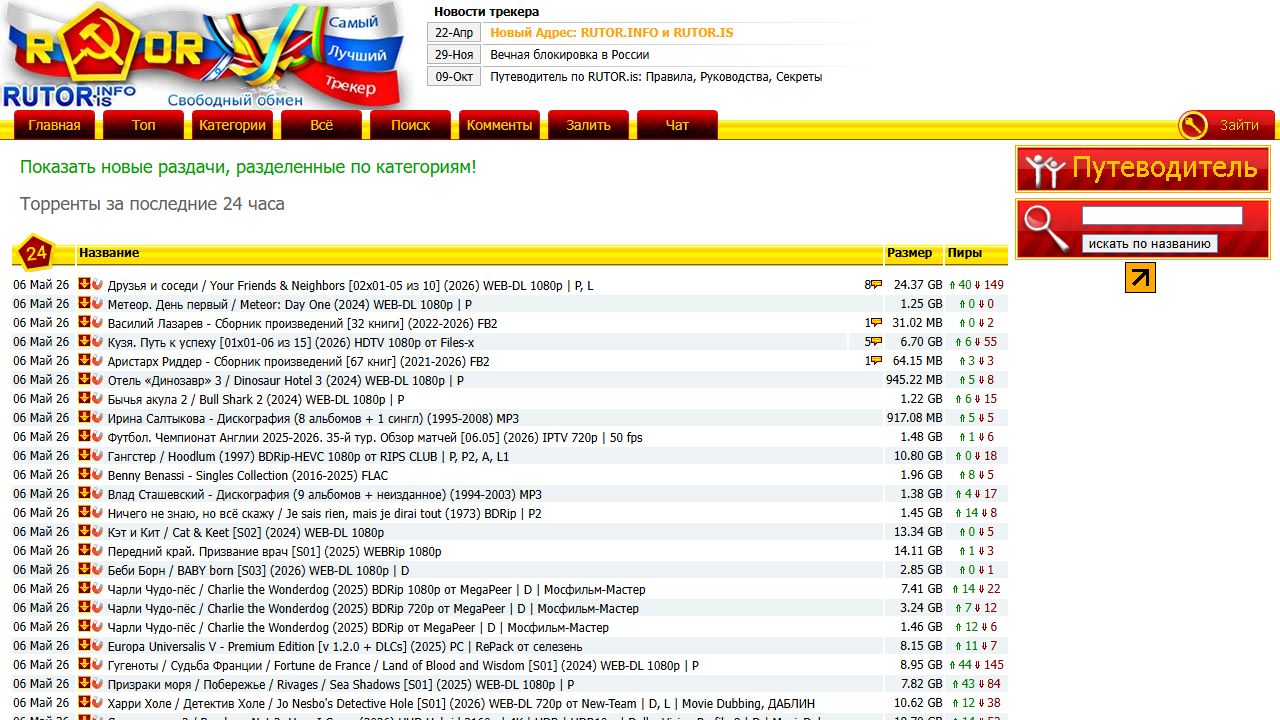The height and width of the screenshot is (720, 1280).
Task: Download torrent file for Василий Лазарев сборник
Action: pos(84,322)
